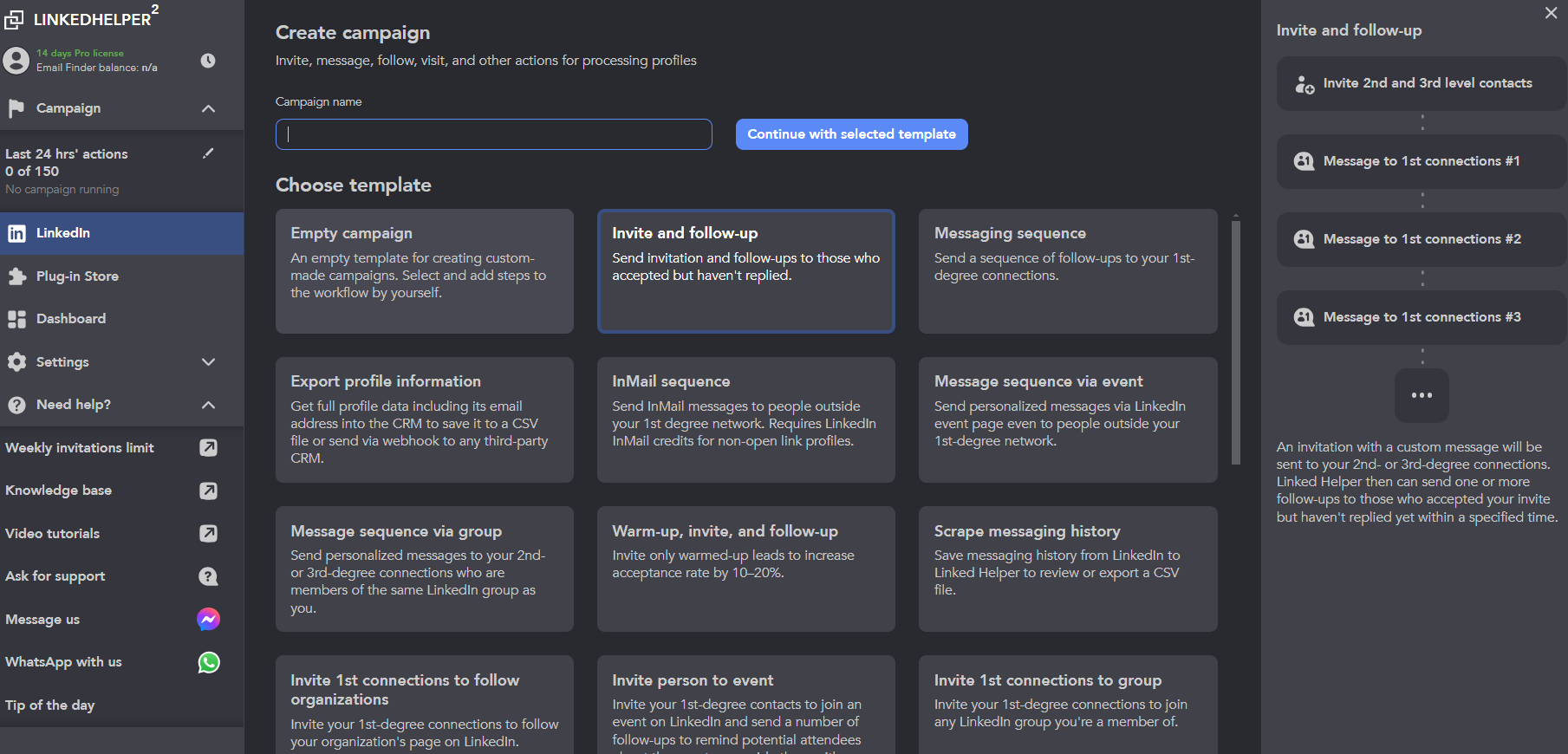Click the template list vertical scrollbar
The image size is (1568, 754).
pos(1236,342)
